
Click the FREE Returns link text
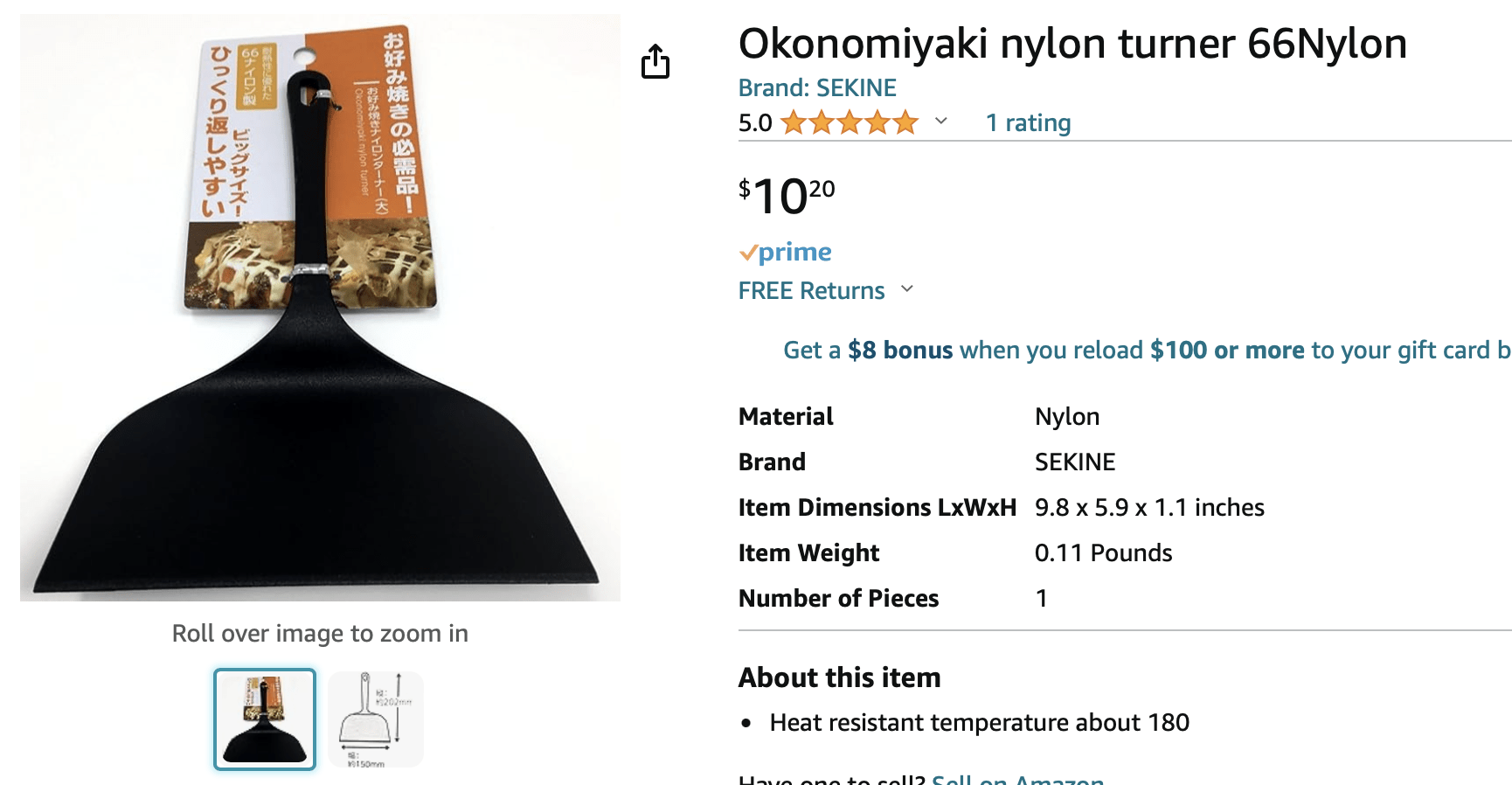click(x=811, y=290)
